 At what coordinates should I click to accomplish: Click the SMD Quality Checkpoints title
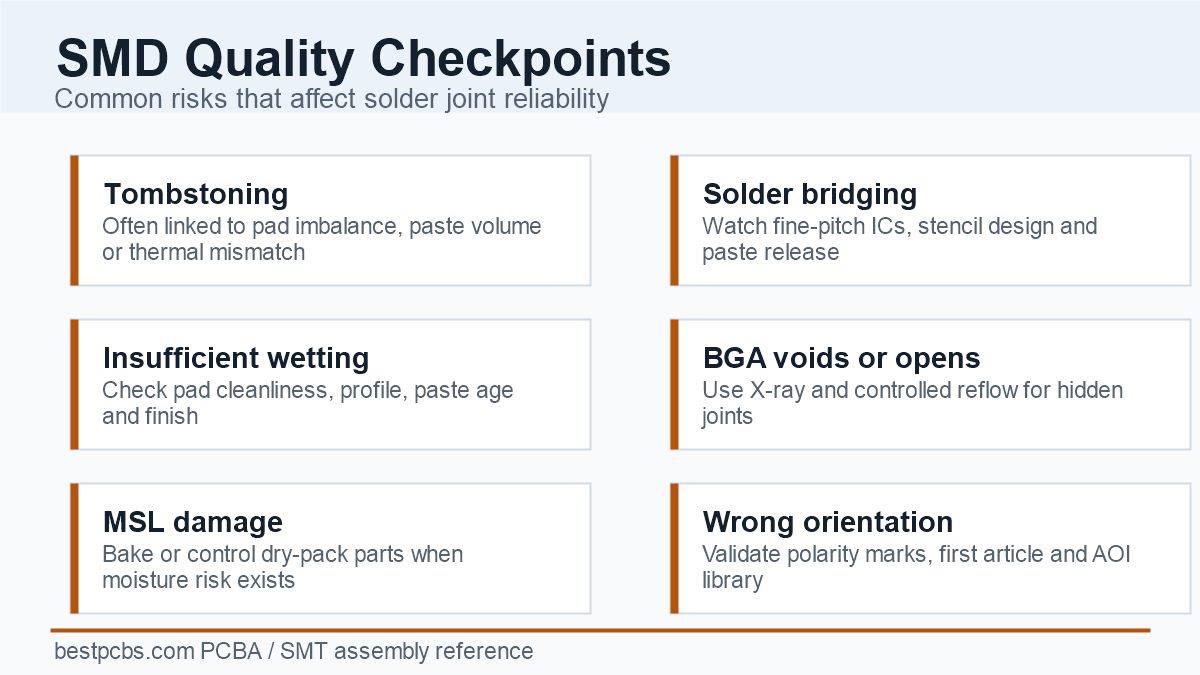click(x=364, y=58)
